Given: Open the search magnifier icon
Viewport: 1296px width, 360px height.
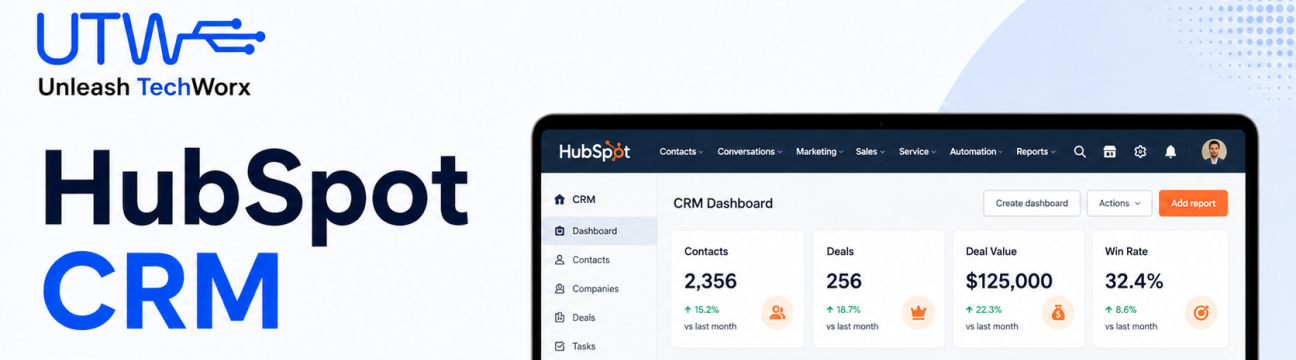Looking at the screenshot, I should click(x=1080, y=152).
